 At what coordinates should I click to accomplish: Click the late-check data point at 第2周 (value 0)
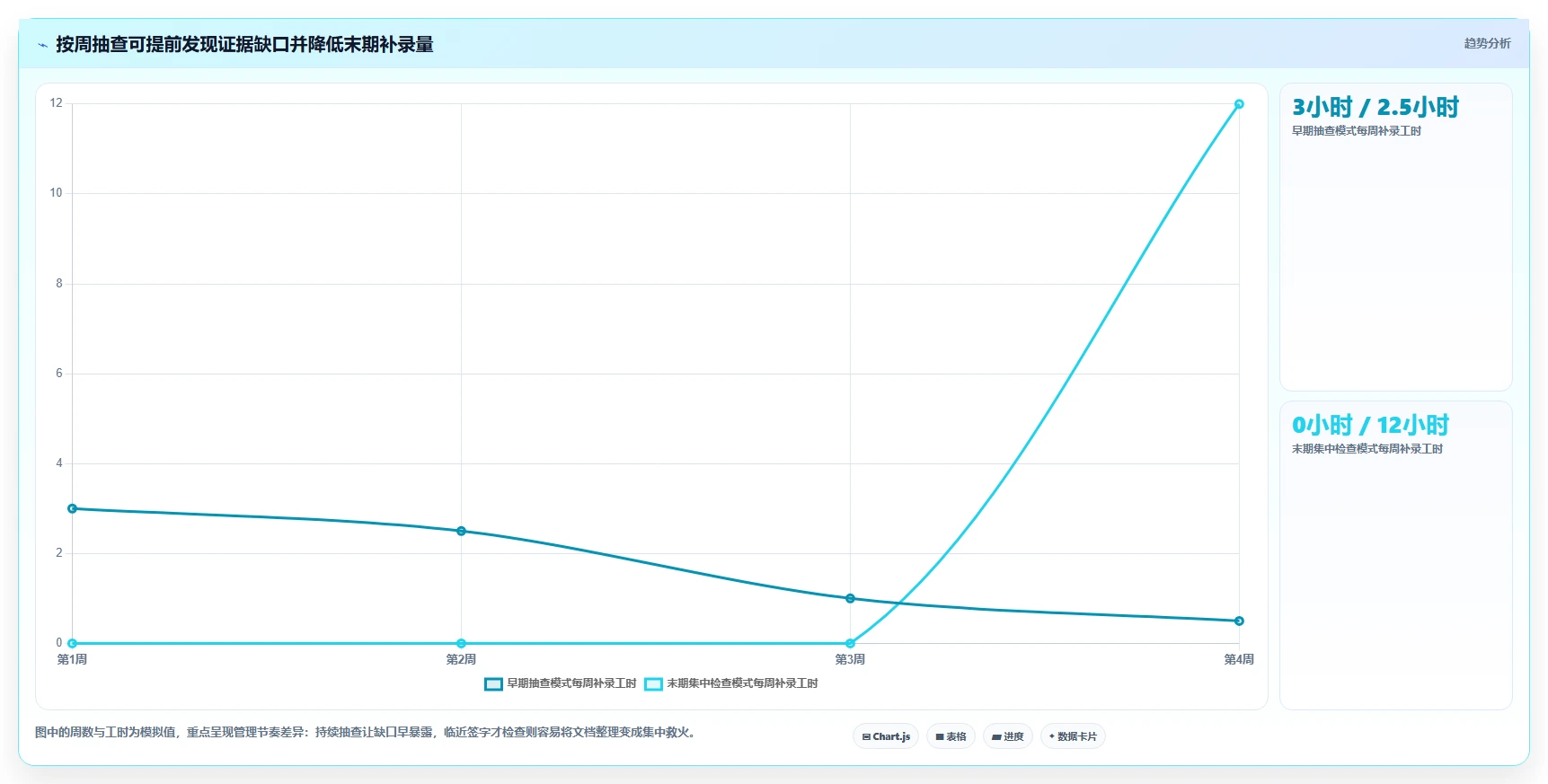click(x=461, y=643)
